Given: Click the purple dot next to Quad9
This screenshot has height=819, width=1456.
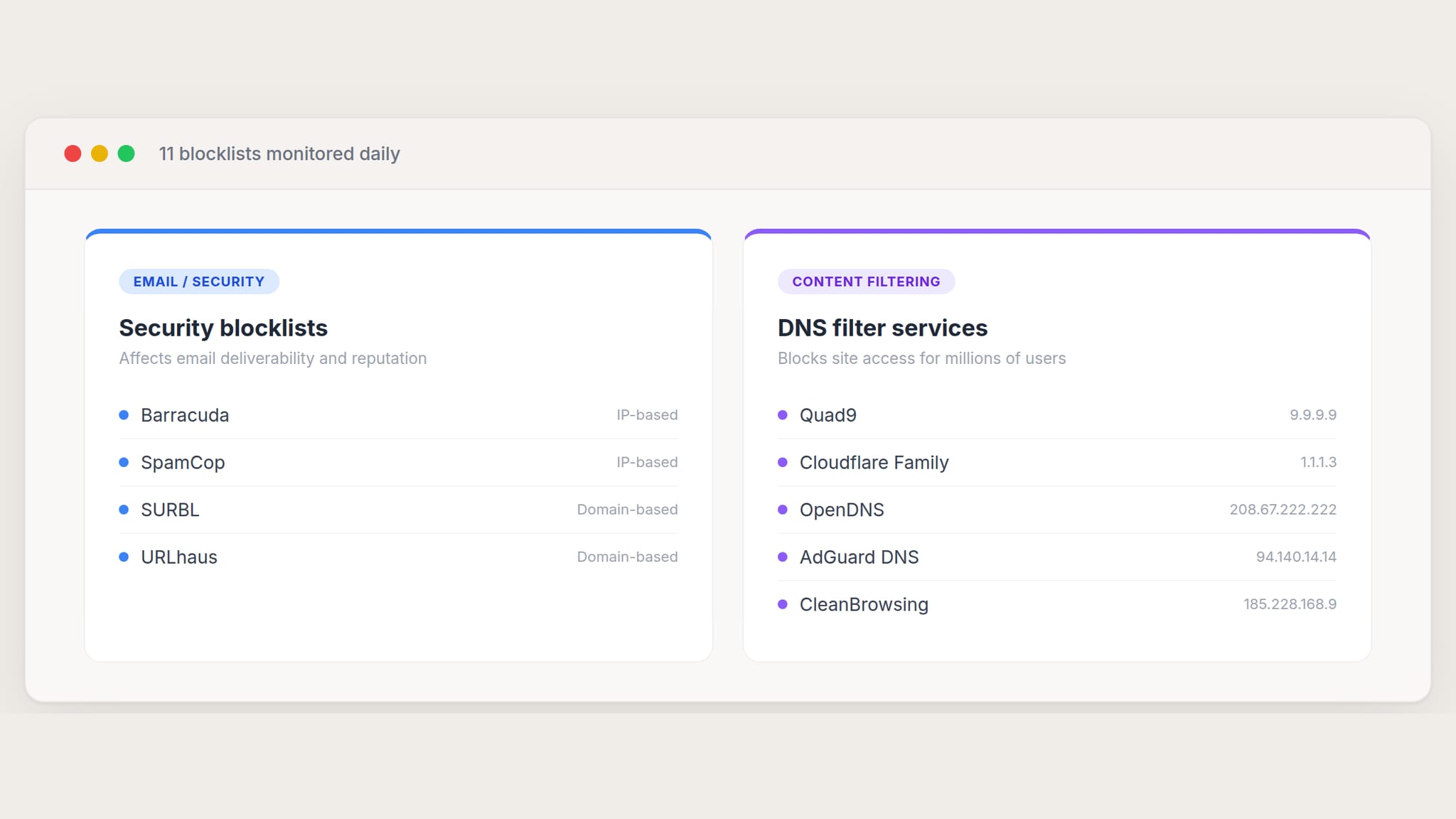Looking at the screenshot, I should point(783,415).
